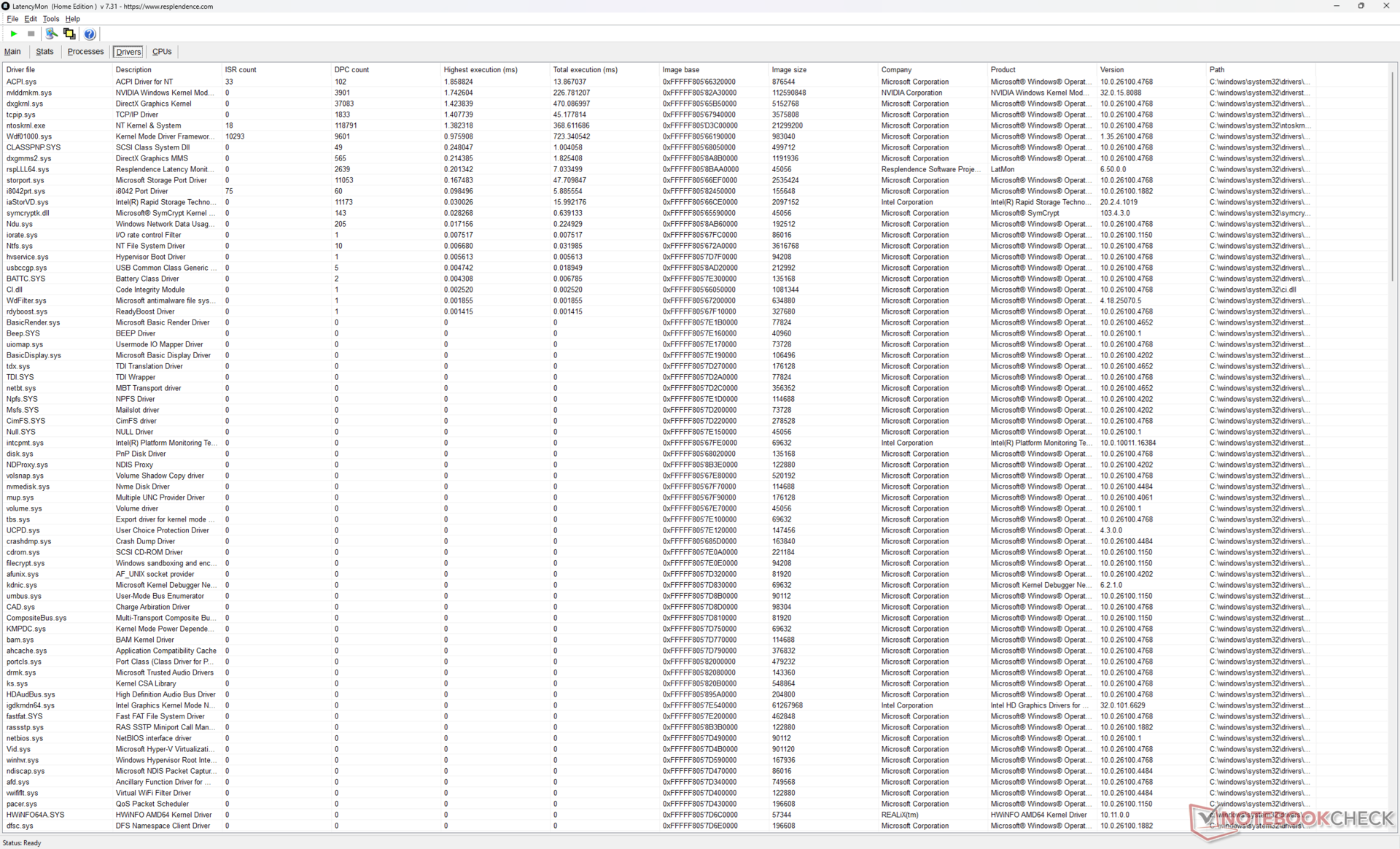Viewport: 1400px width, 849px height.
Task: Click the LatencyMon title bar app icon
Action: coord(6,6)
